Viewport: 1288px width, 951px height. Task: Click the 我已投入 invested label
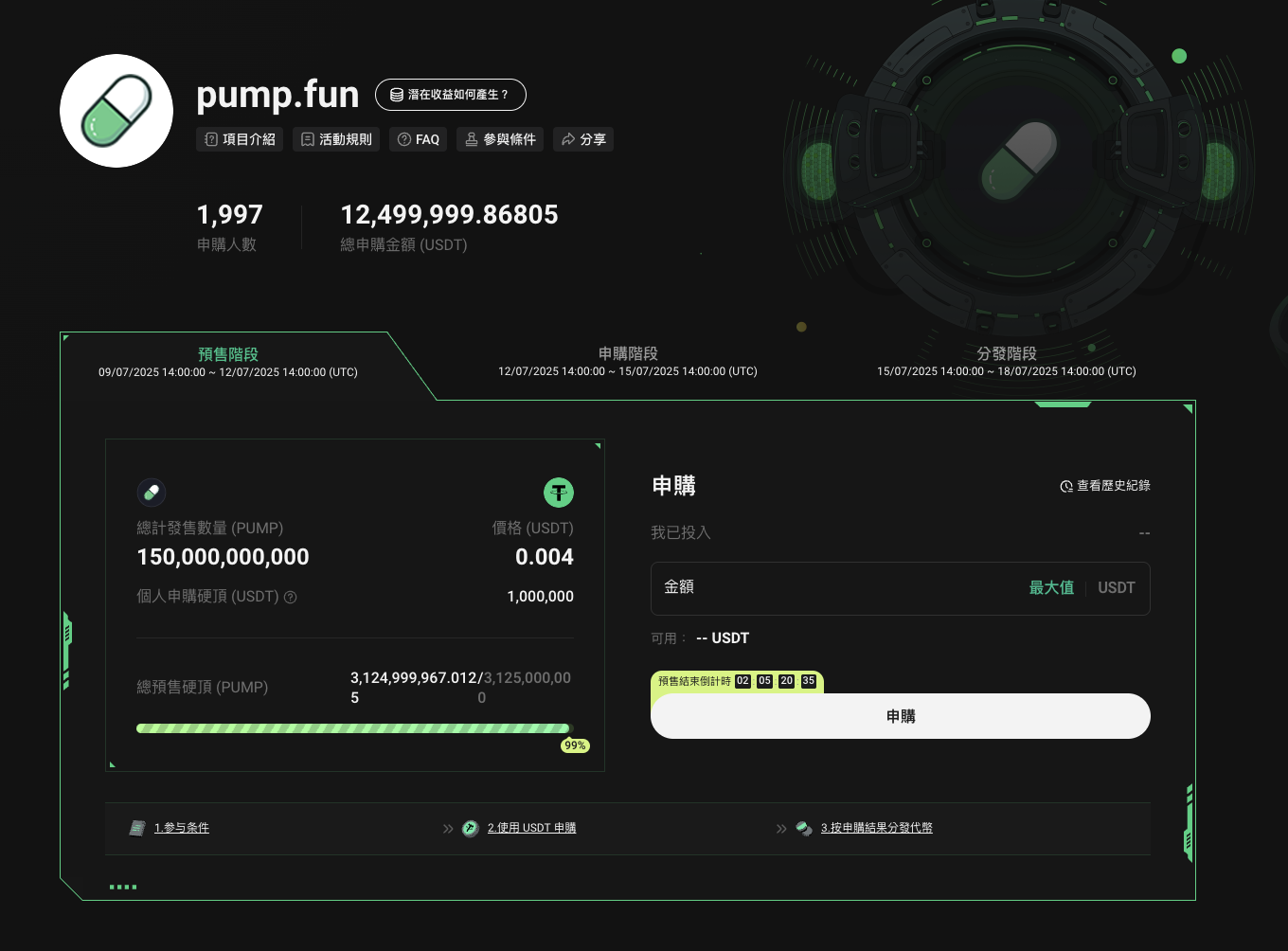click(681, 533)
